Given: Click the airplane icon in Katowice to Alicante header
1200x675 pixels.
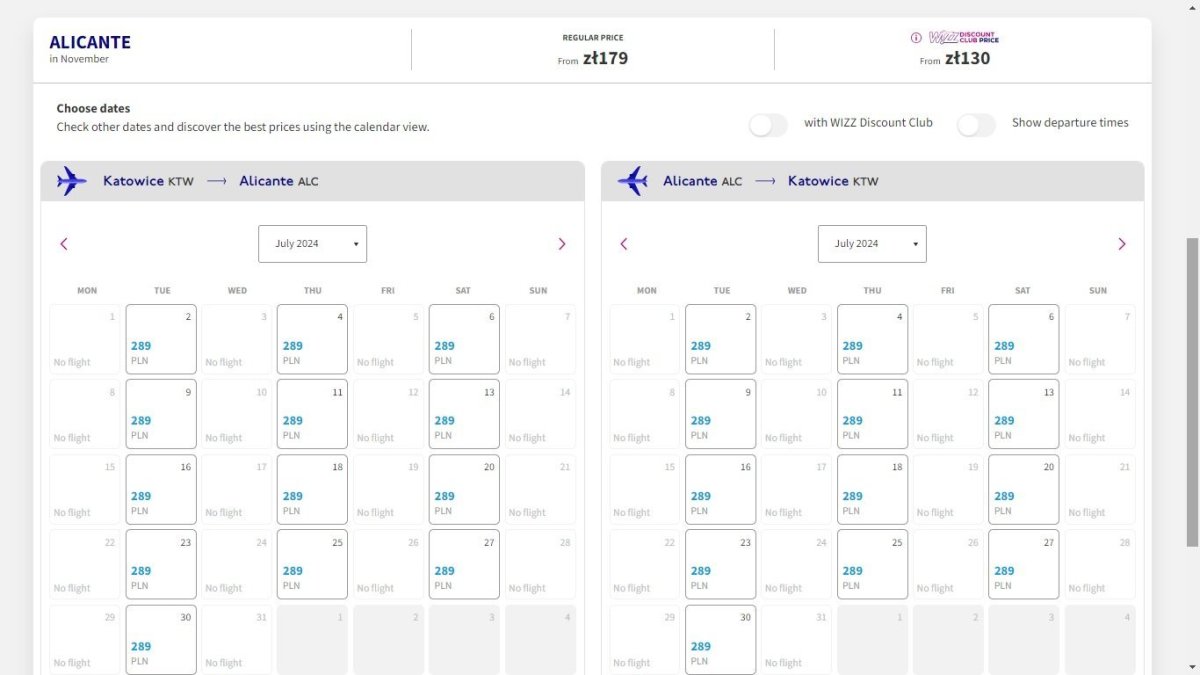Looking at the screenshot, I should click(71, 181).
